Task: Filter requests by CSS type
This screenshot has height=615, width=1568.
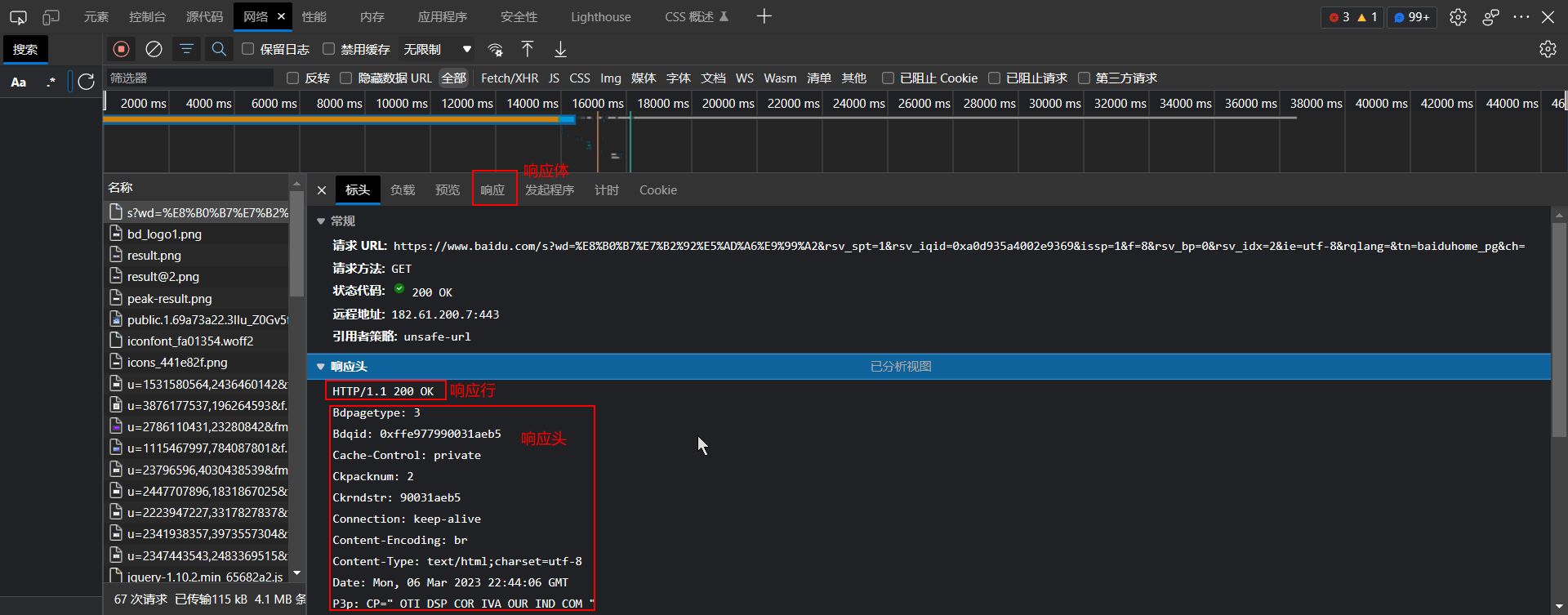Action: (580, 78)
